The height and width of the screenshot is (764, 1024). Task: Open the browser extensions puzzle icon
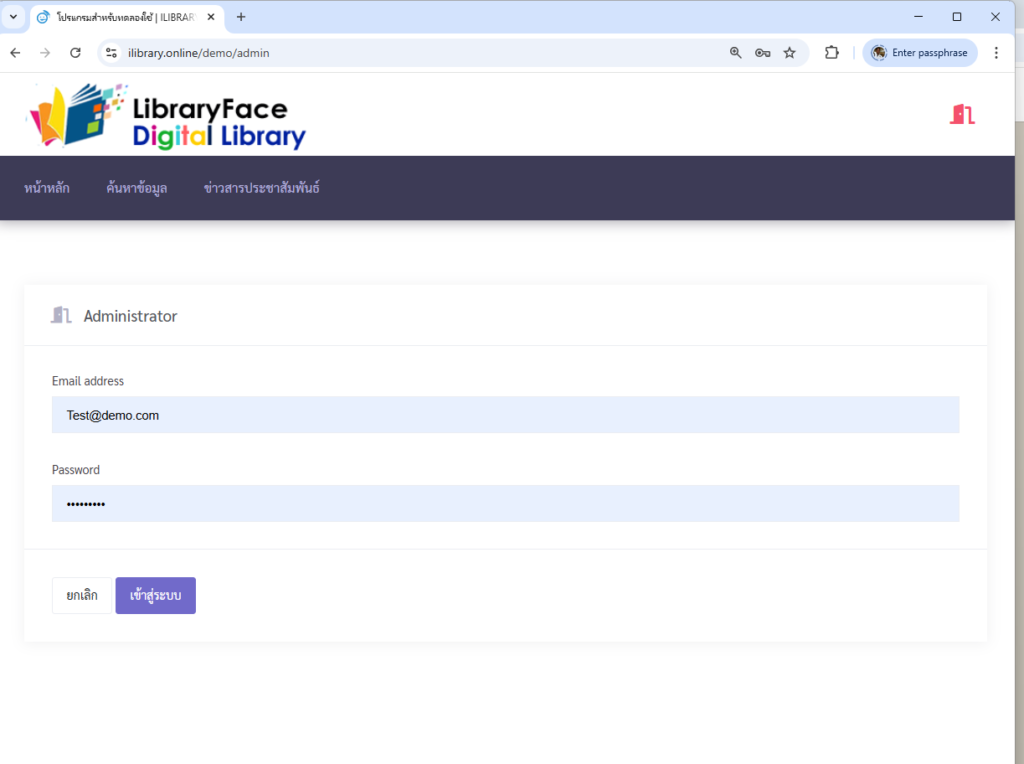(831, 53)
